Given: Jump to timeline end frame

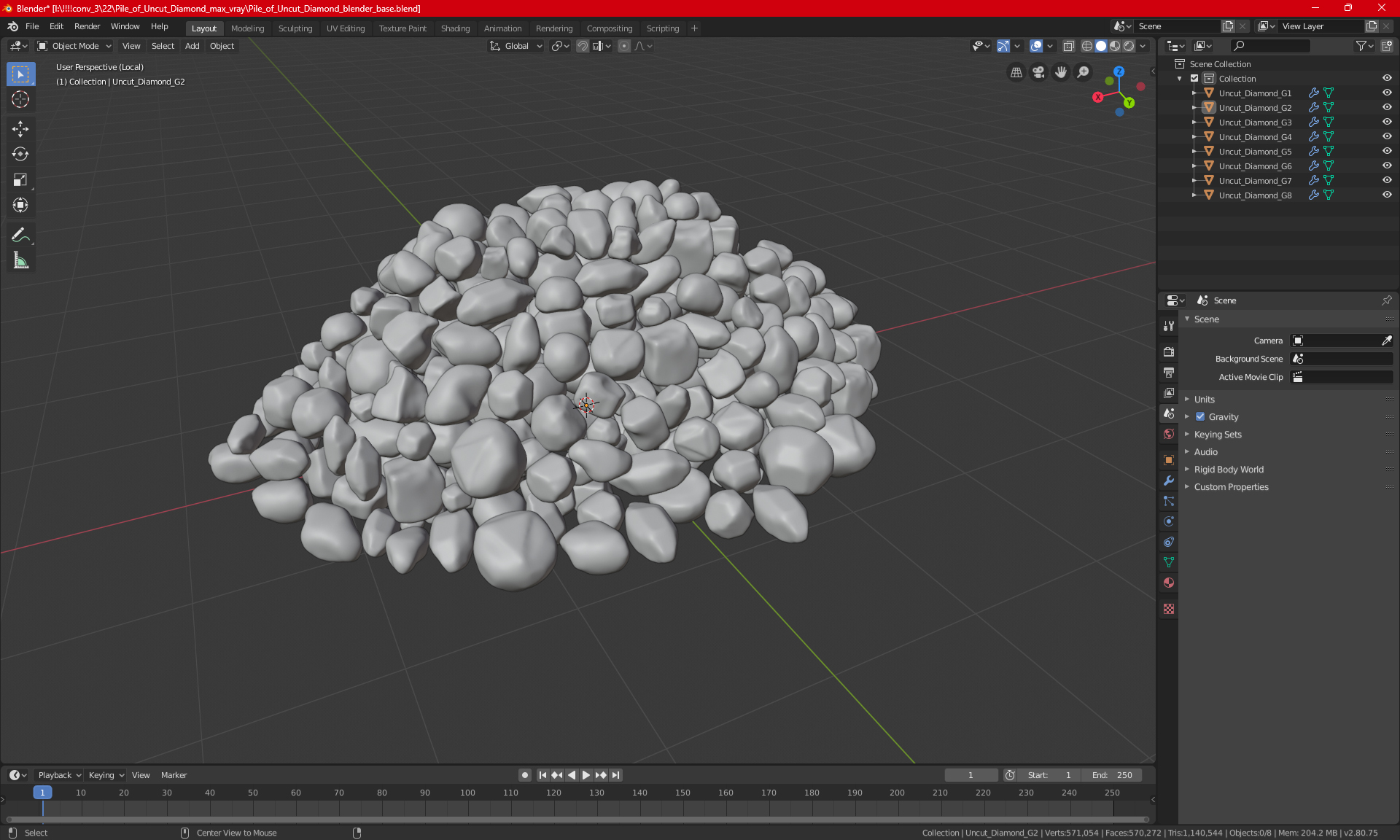Looking at the screenshot, I should point(615,775).
